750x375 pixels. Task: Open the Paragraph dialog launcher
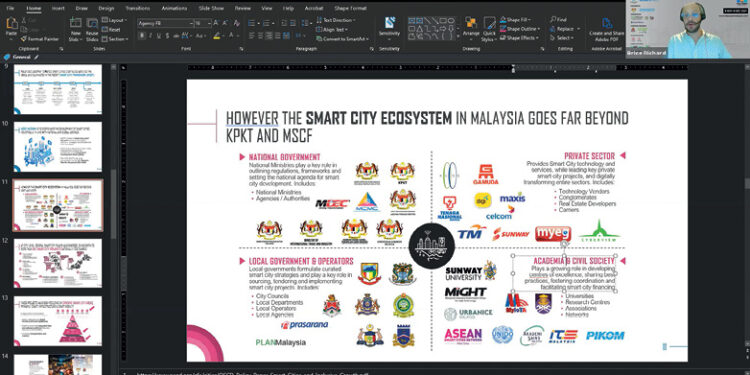point(372,49)
